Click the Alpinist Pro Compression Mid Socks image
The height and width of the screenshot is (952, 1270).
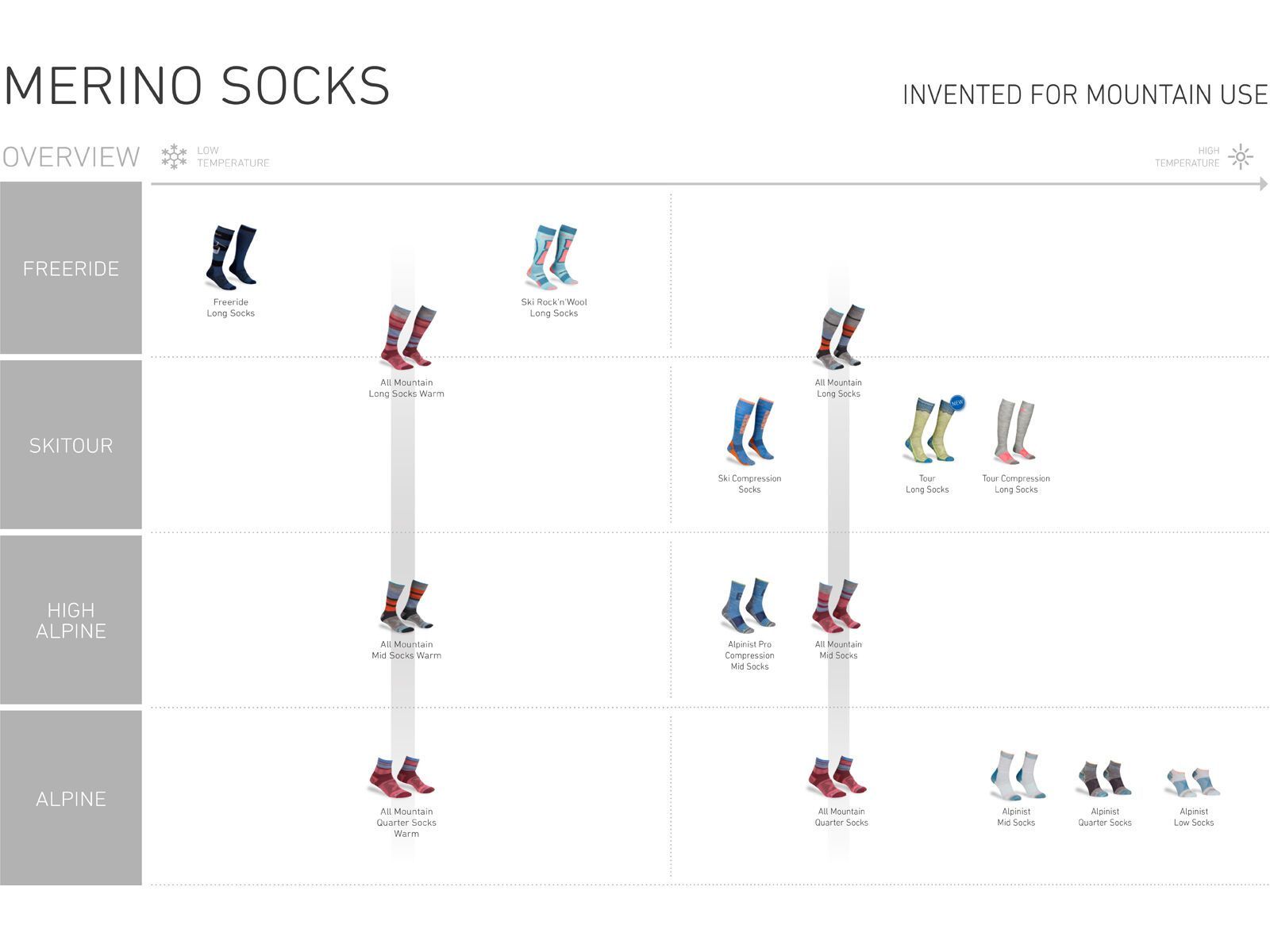pyautogui.click(x=749, y=606)
